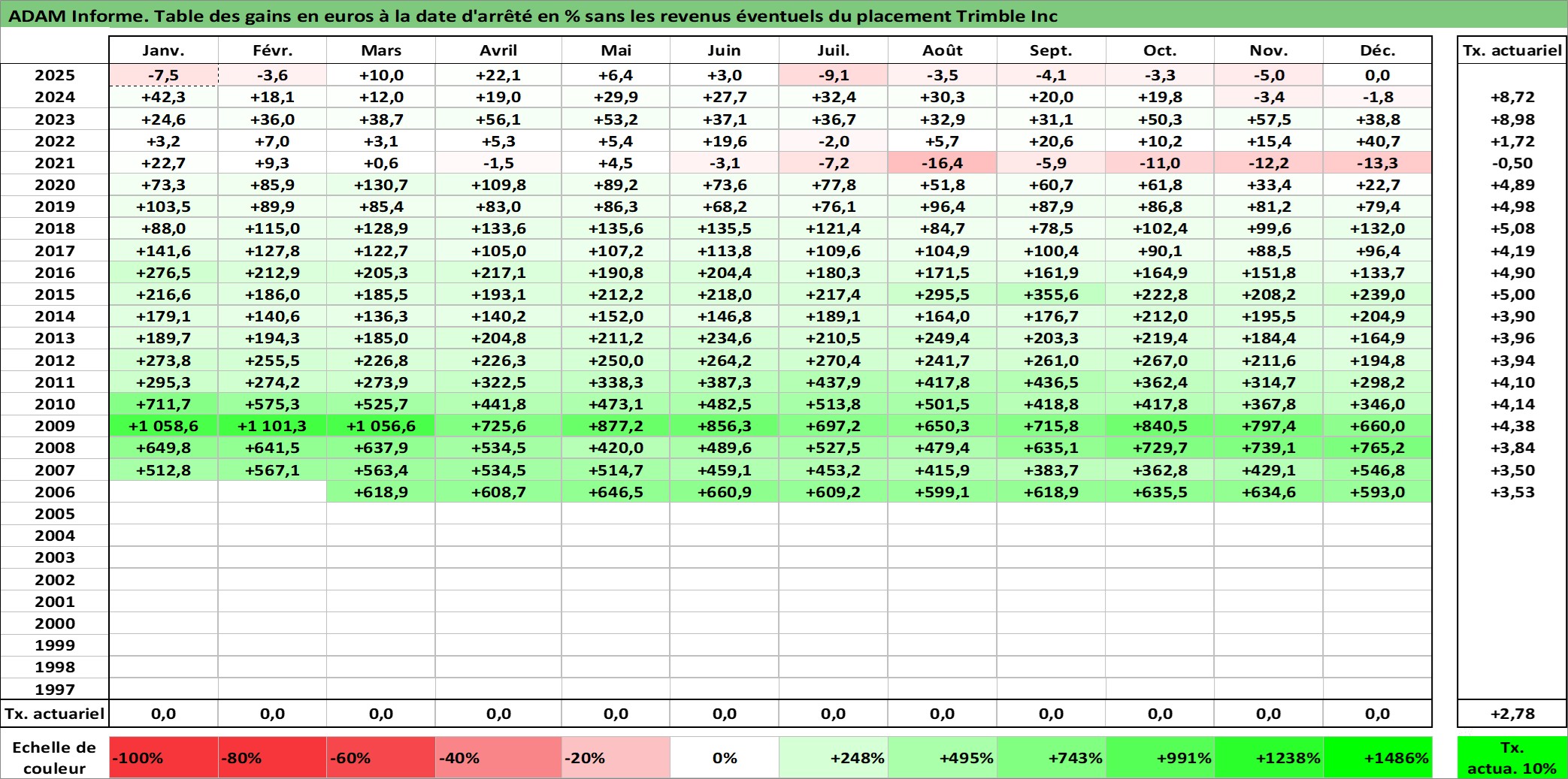
Task: Select the 'Août' column header
Action: tap(942, 50)
